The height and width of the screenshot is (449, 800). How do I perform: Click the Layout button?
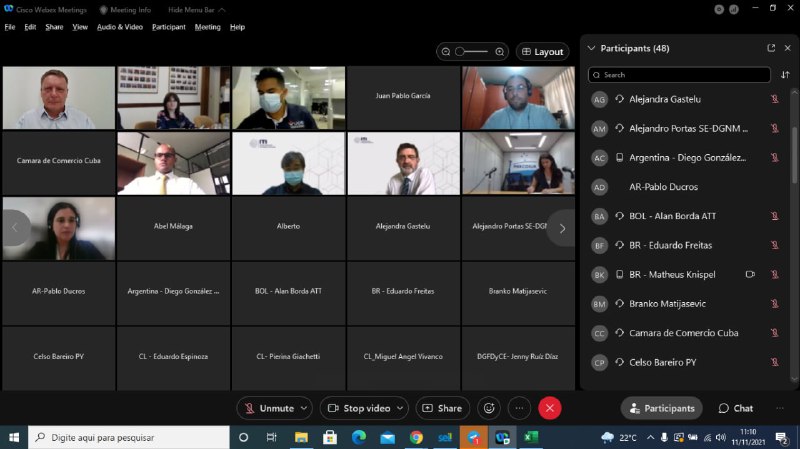pos(542,51)
